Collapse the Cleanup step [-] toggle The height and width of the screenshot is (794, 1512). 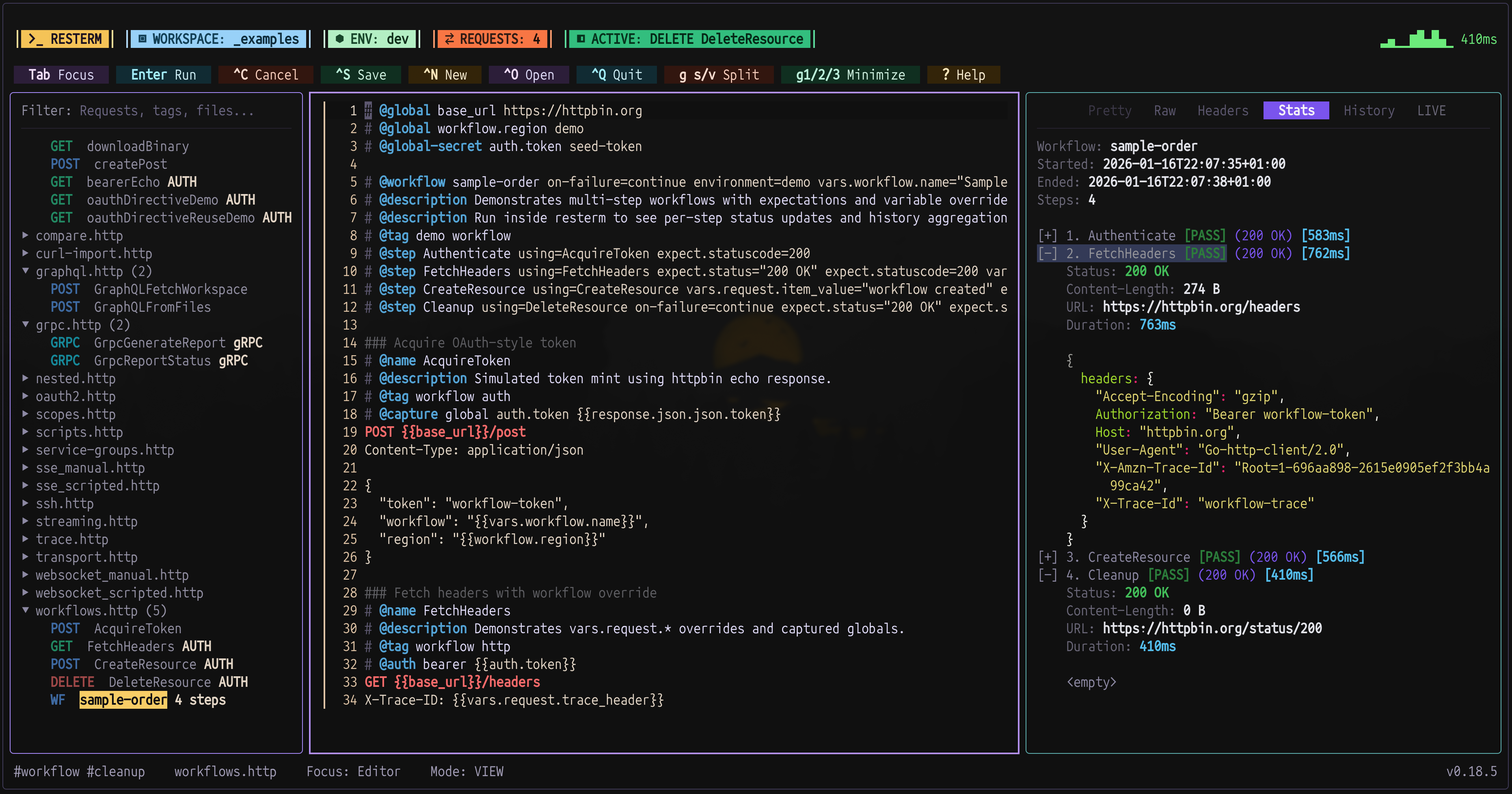tap(1048, 574)
